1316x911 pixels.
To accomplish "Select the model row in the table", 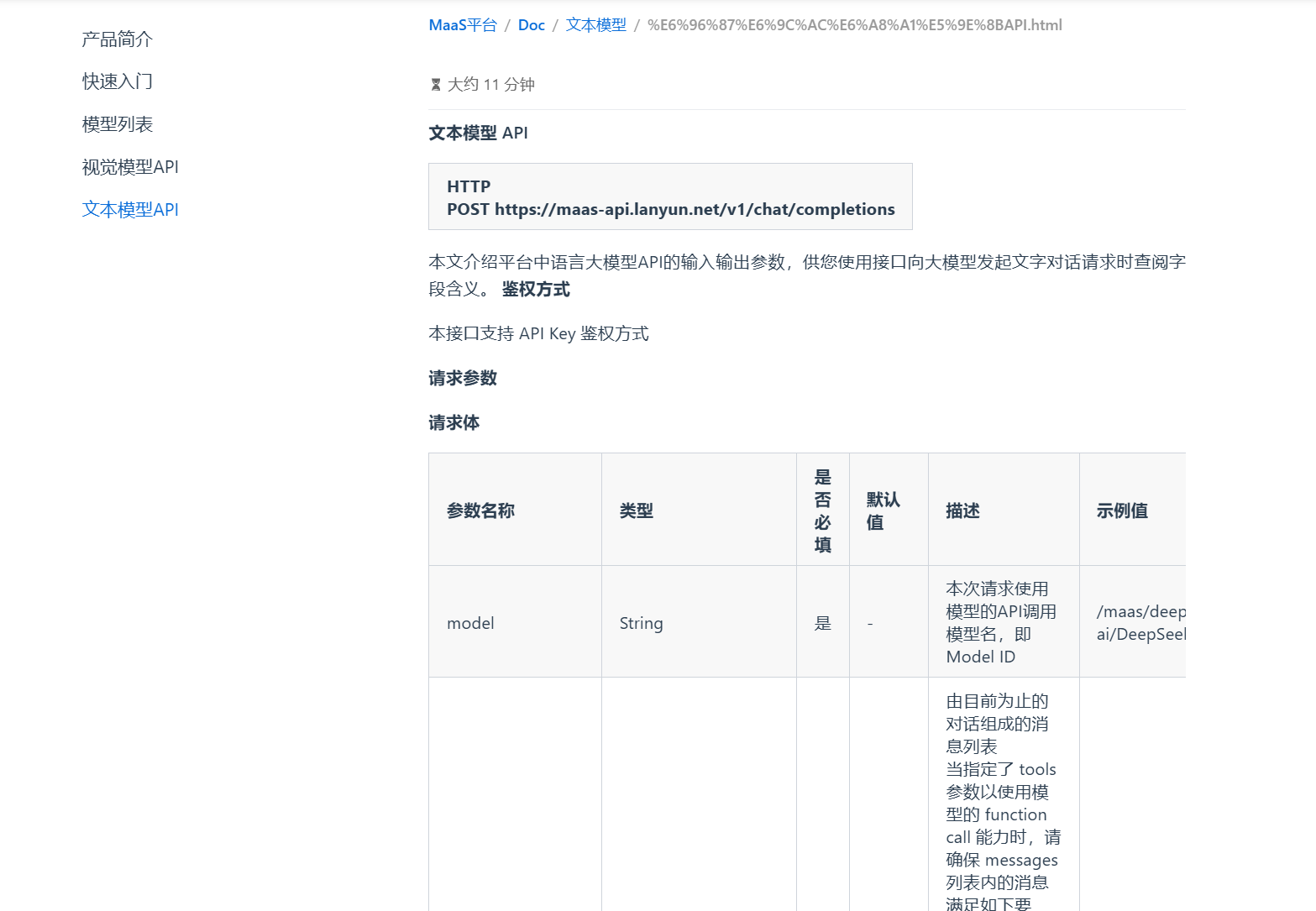I will [x=470, y=622].
